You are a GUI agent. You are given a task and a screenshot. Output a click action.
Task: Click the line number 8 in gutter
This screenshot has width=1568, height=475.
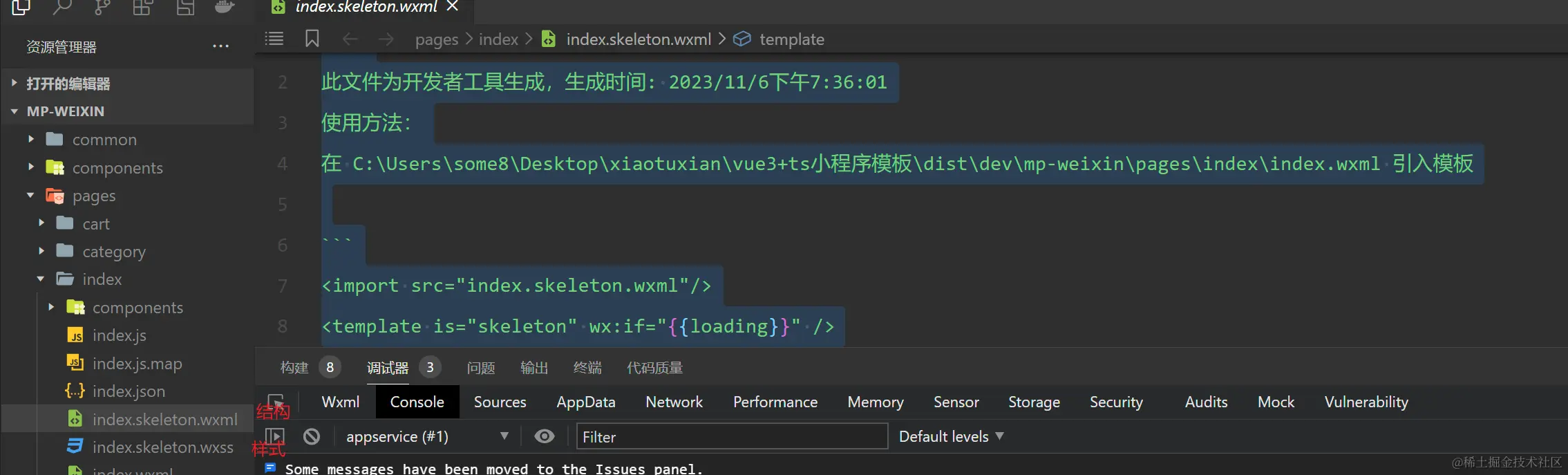click(x=283, y=326)
